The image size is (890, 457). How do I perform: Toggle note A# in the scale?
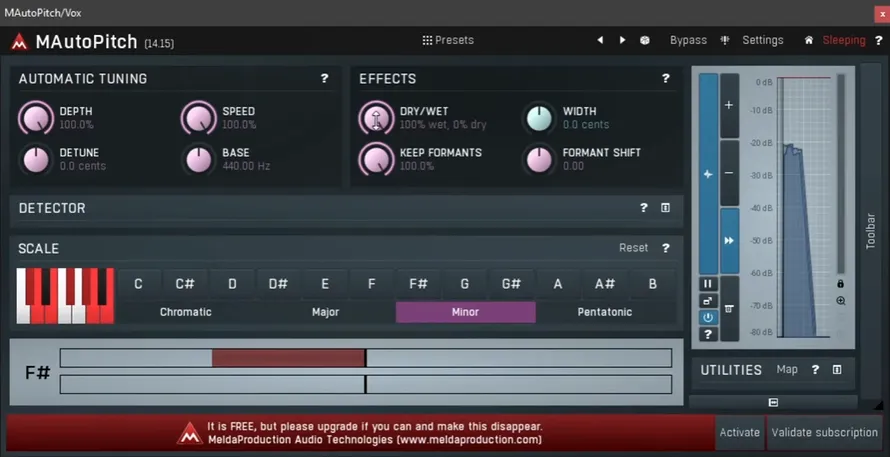click(605, 284)
